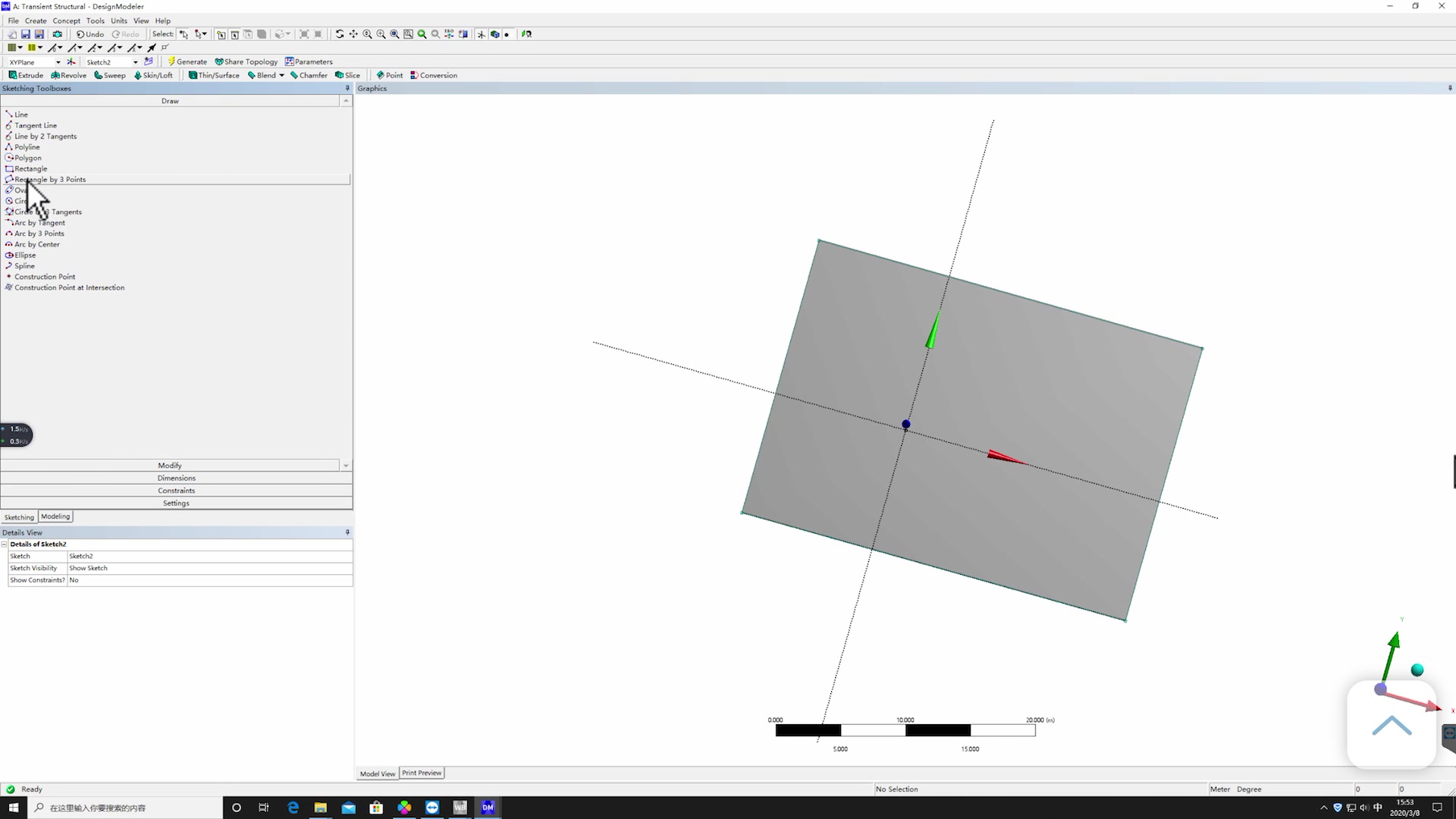The width and height of the screenshot is (1456, 819).
Task: Switch to the Print Preview view
Action: [x=422, y=773]
